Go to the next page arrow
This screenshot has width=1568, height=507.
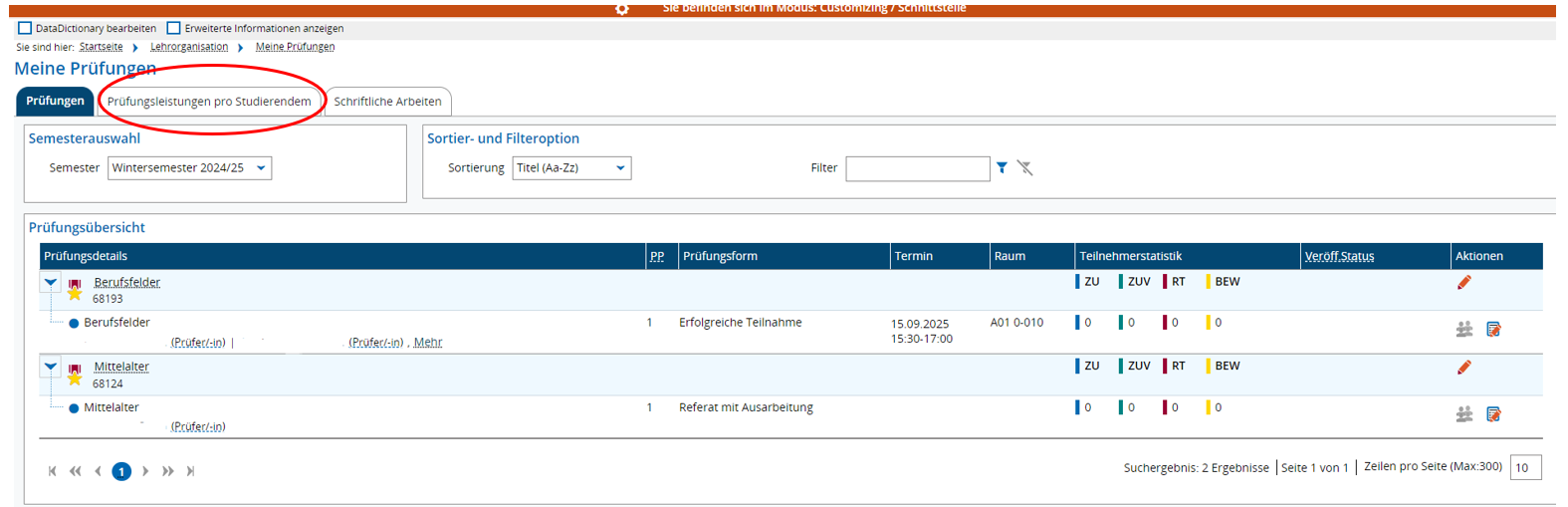click(x=145, y=471)
